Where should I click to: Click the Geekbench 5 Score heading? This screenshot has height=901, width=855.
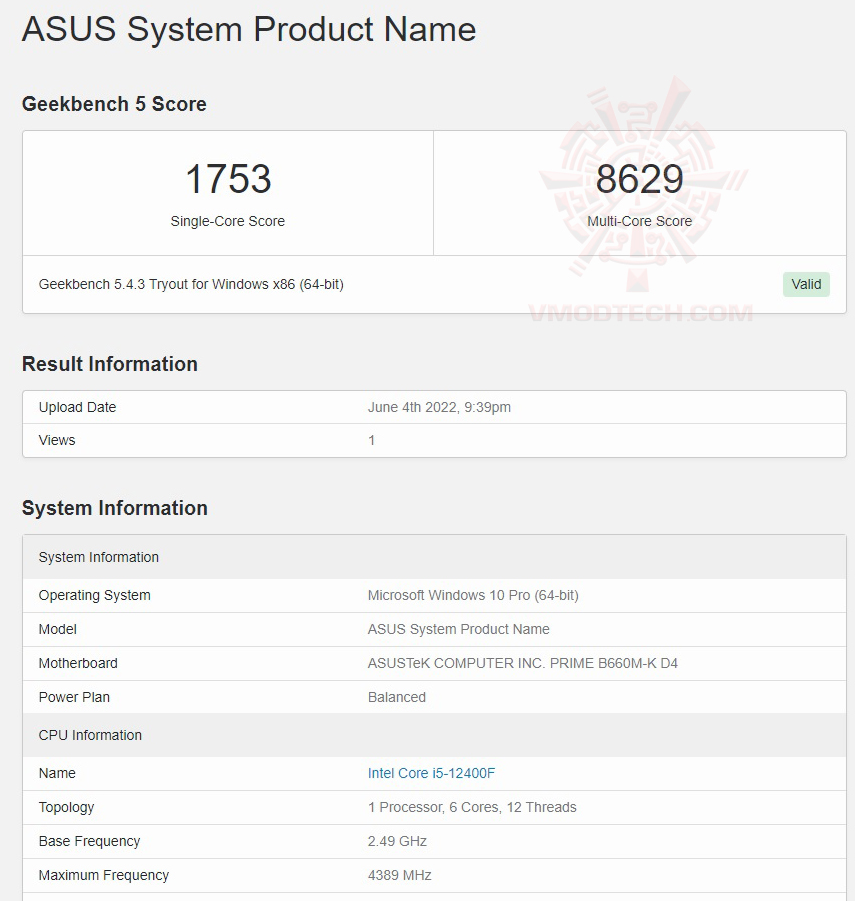(114, 104)
